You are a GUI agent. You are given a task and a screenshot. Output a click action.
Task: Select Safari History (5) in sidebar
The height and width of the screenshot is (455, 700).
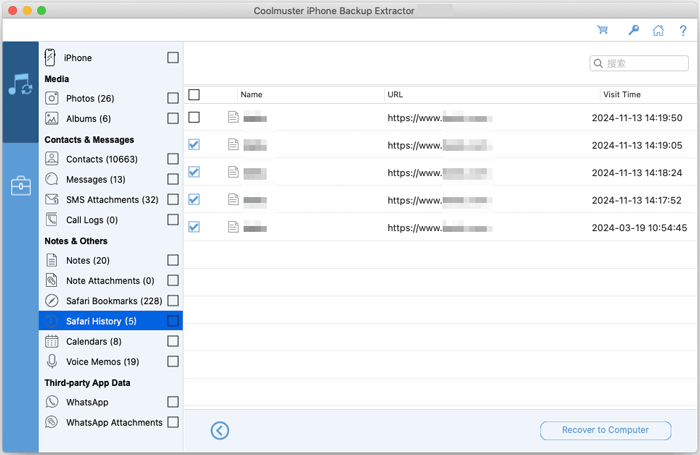click(111, 321)
